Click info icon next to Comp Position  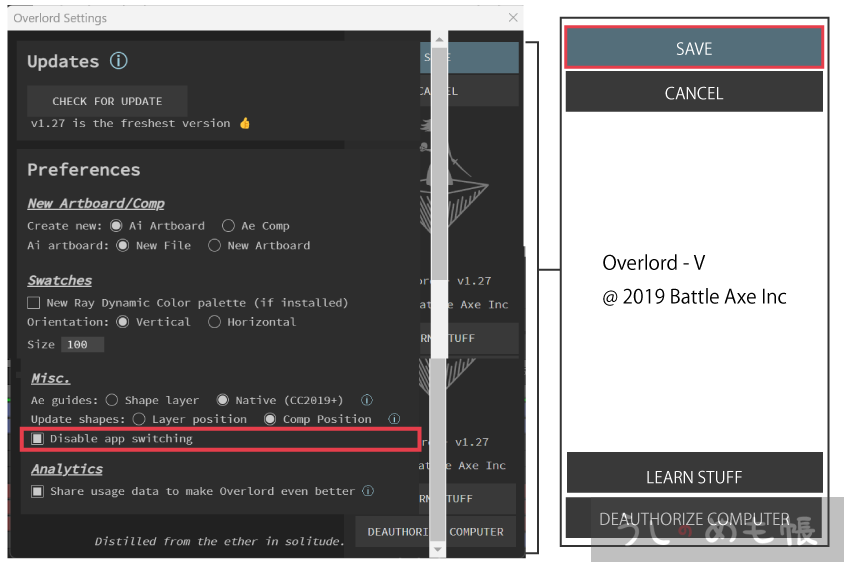pyautogui.click(x=394, y=419)
